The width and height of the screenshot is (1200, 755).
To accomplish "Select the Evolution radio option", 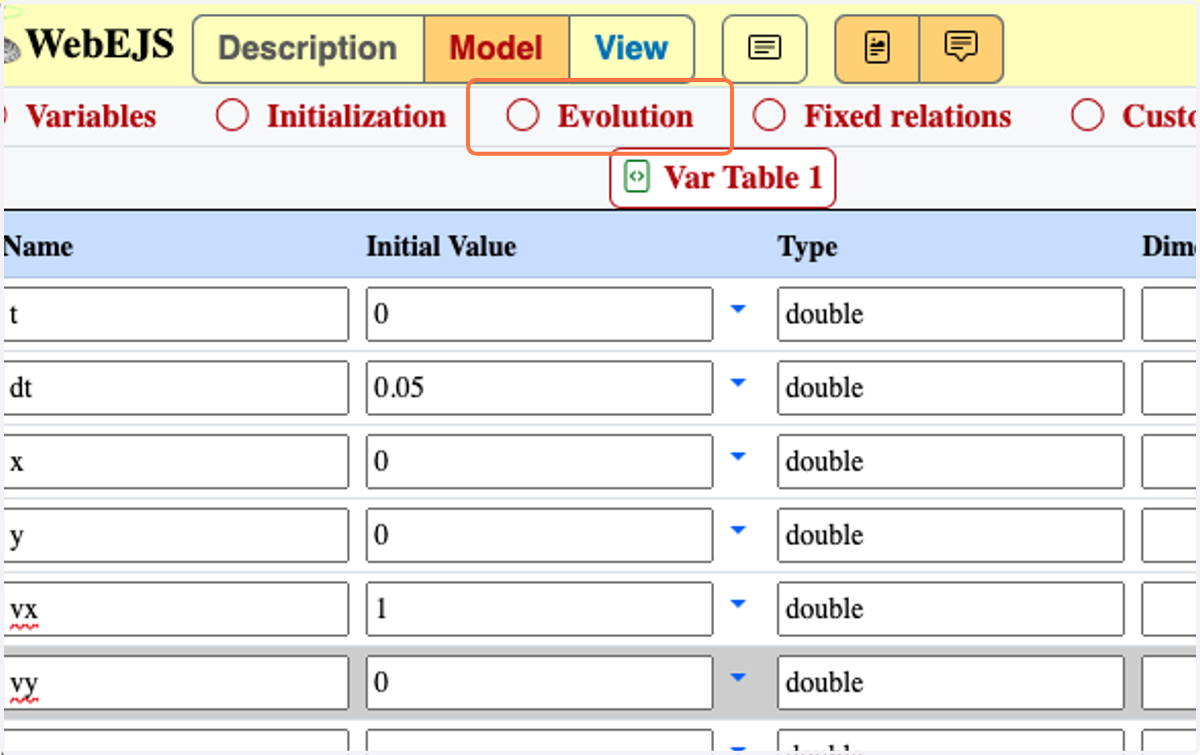I will [522, 116].
